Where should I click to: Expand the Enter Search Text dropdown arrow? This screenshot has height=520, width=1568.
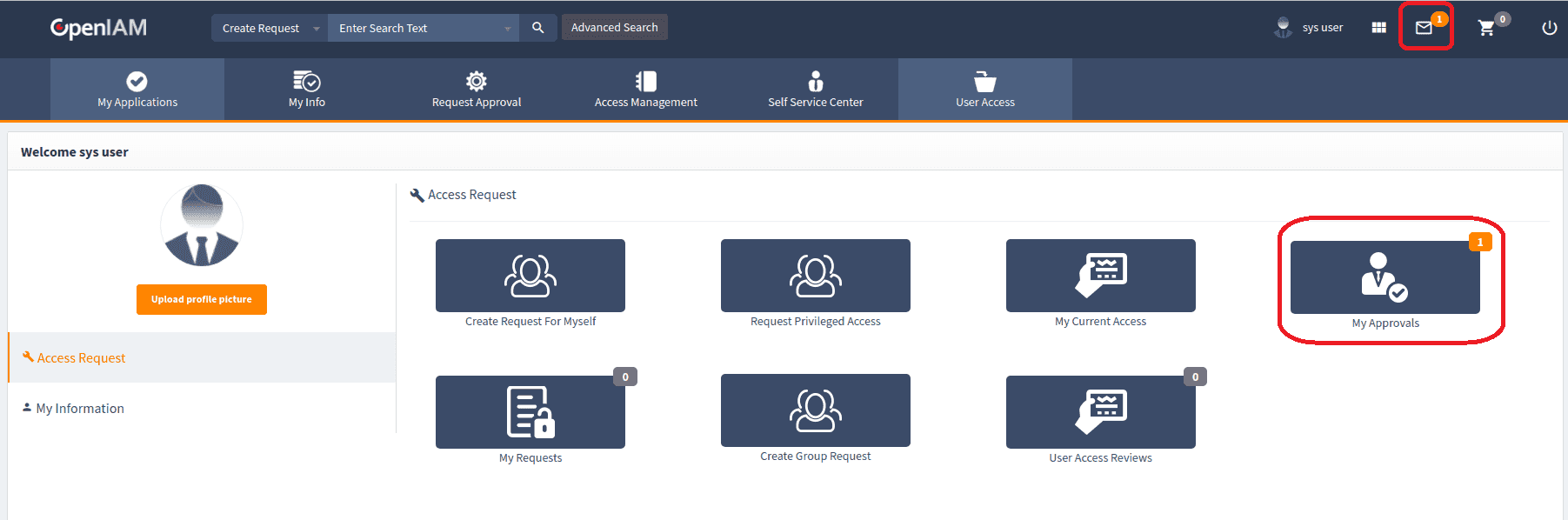click(507, 29)
